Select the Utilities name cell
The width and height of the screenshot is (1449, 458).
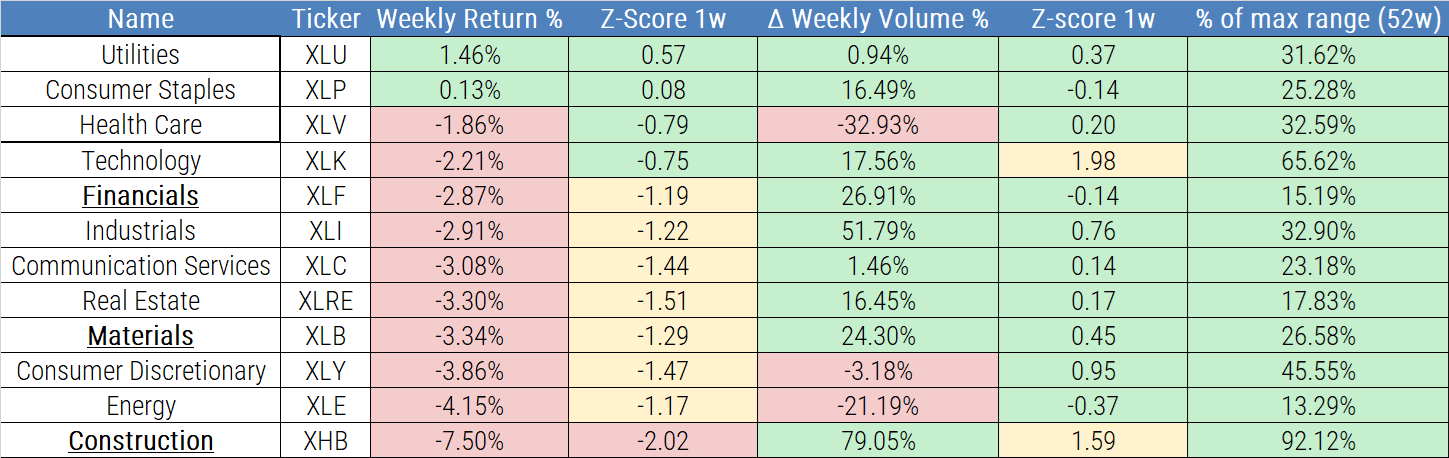pyautogui.click(x=140, y=55)
